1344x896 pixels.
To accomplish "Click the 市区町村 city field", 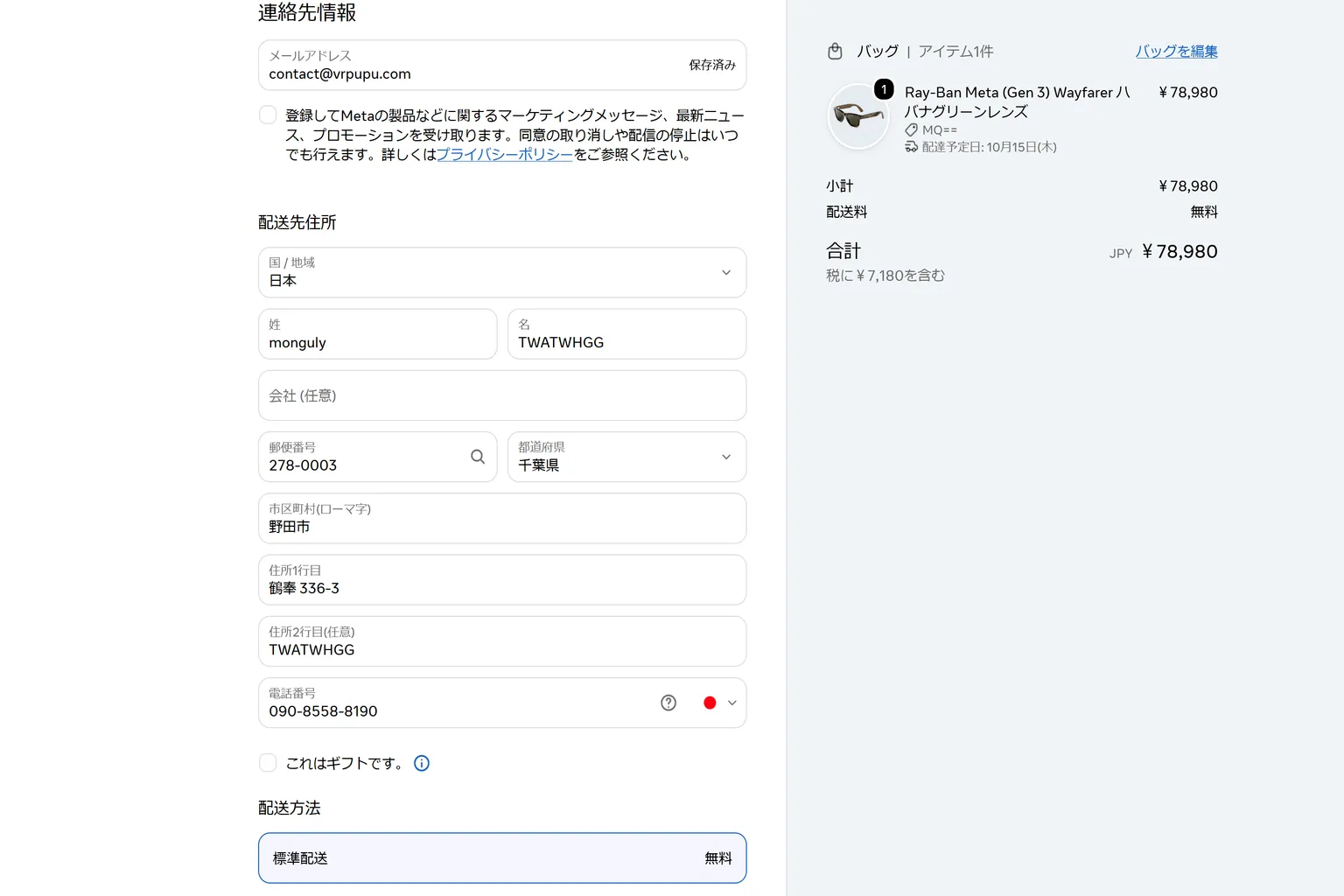I will click(502, 518).
